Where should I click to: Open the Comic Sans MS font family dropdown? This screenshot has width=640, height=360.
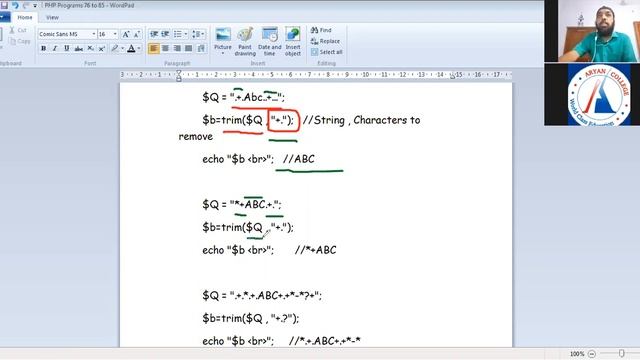tap(94, 34)
